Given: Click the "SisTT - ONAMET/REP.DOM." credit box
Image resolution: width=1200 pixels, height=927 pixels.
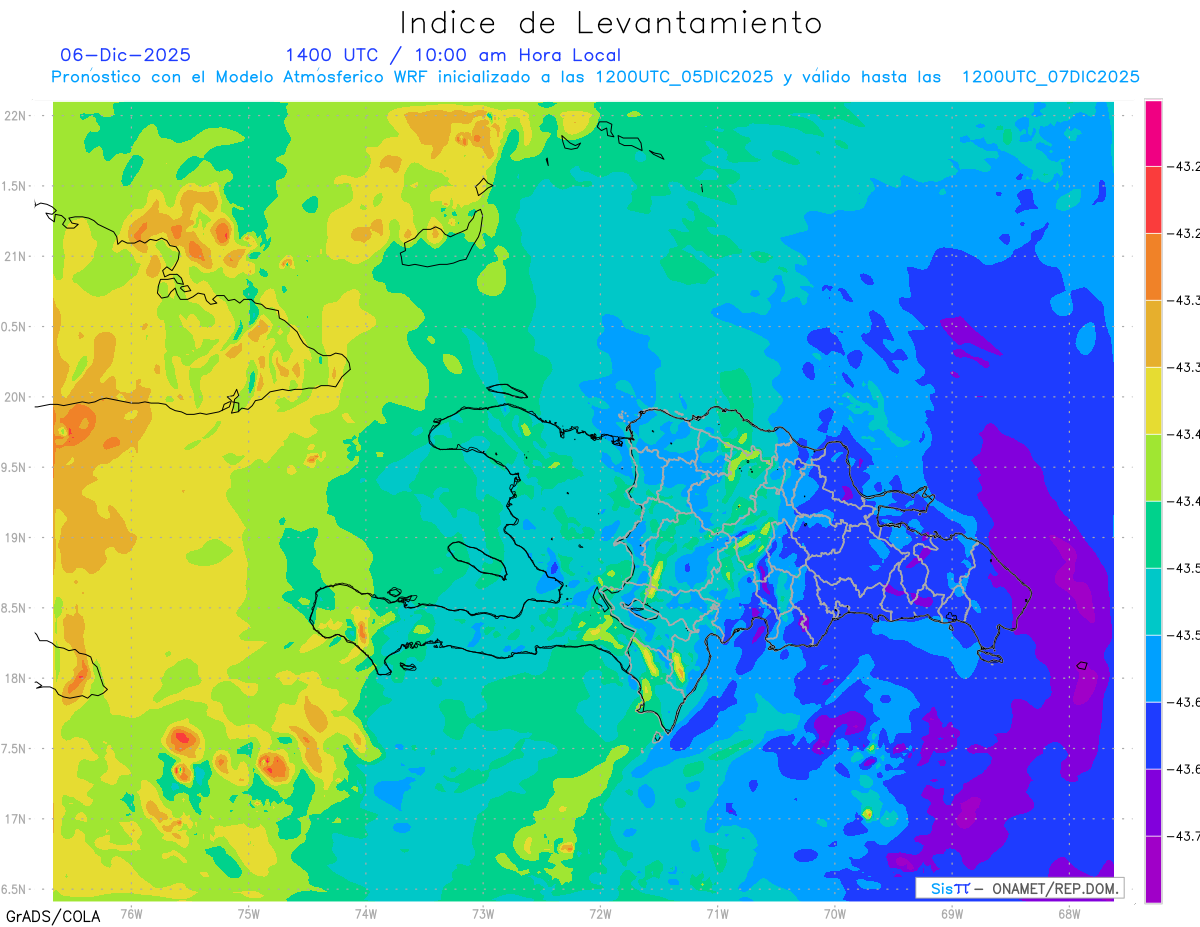Looking at the screenshot, I should point(1018,888).
